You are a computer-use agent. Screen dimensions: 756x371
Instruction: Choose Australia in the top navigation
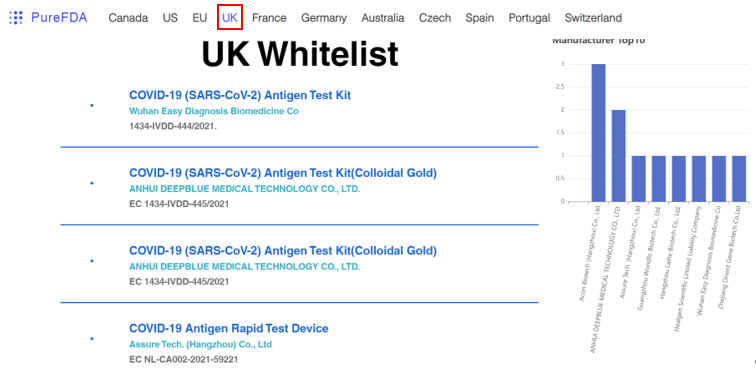[x=383, y=18]
